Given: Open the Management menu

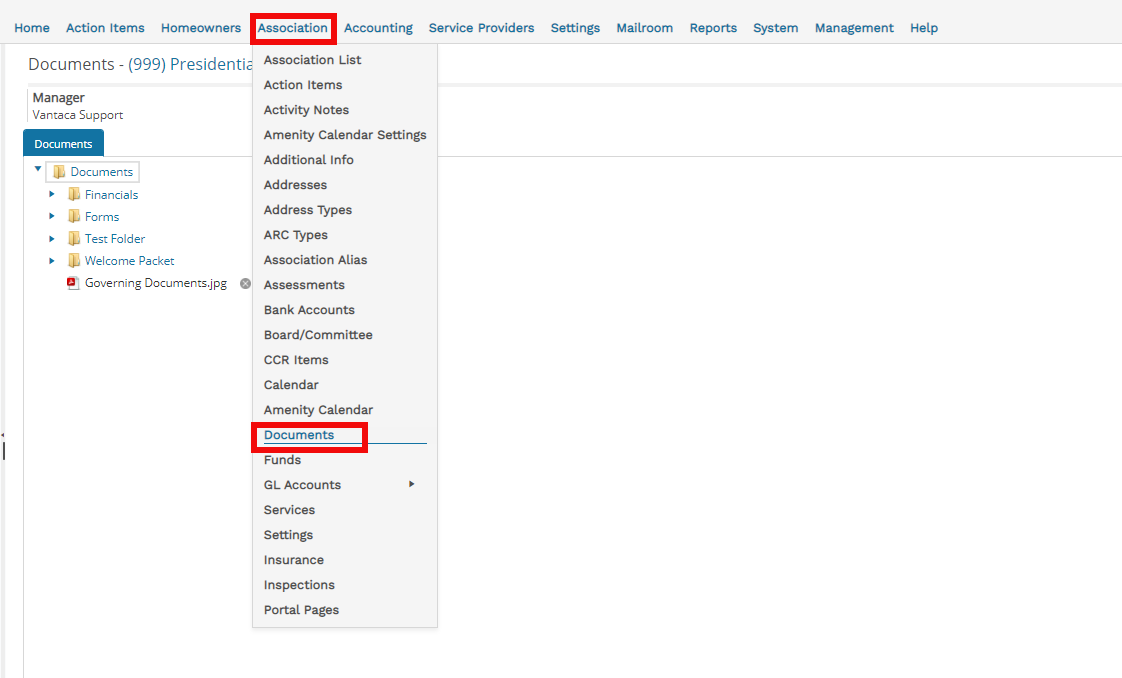Looking at the screenshot, I should [x=854, y=28].
